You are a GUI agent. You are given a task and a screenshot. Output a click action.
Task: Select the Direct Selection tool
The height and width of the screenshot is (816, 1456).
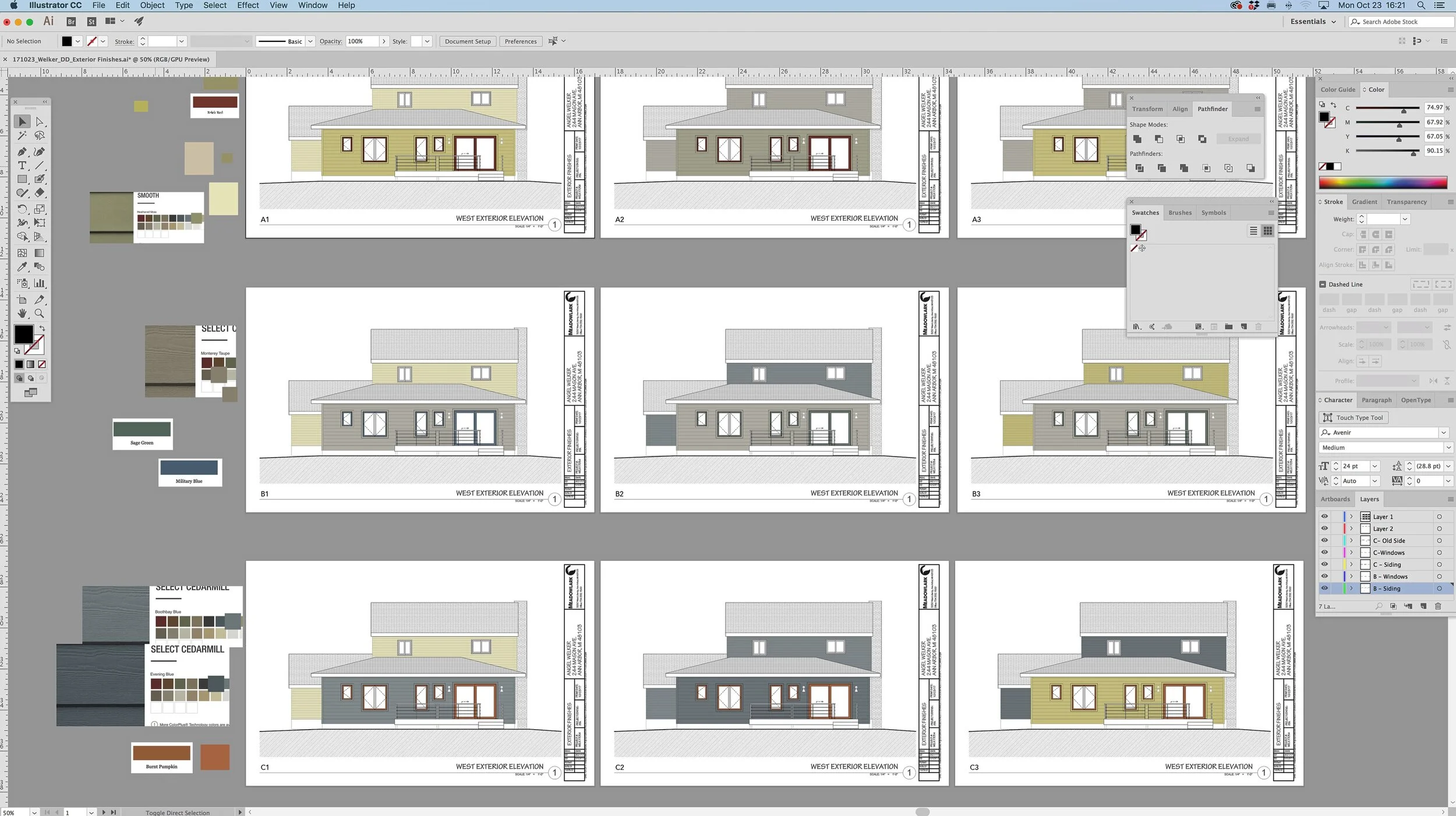pyautogui.click(x=40, y=122)
